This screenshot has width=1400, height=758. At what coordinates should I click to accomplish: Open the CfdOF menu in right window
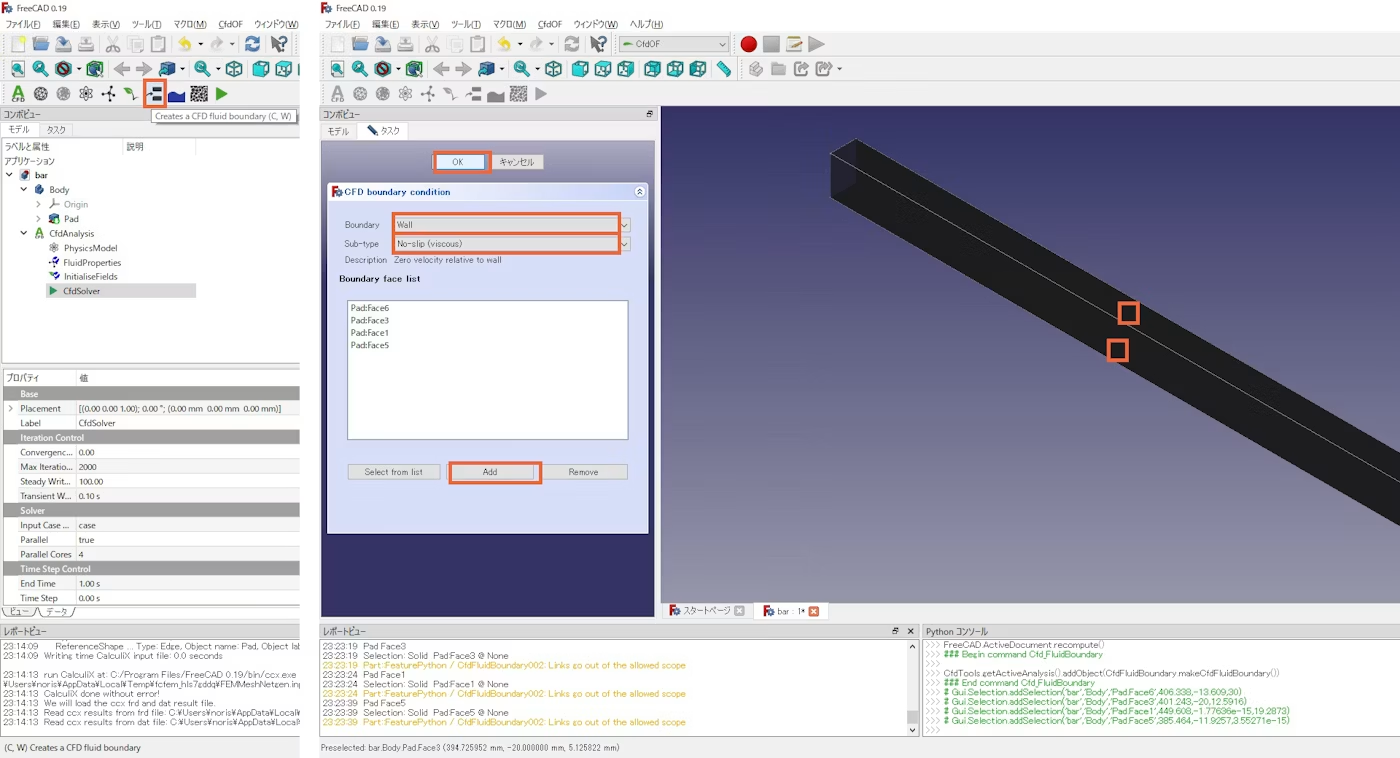click(x=550, y=24)
